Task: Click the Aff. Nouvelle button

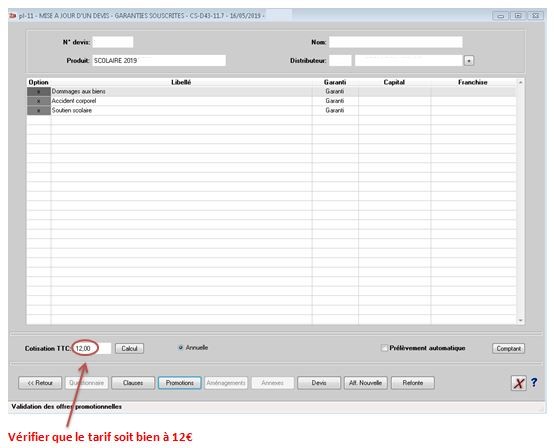Action: pyautogui.click(x=366, y=383)
